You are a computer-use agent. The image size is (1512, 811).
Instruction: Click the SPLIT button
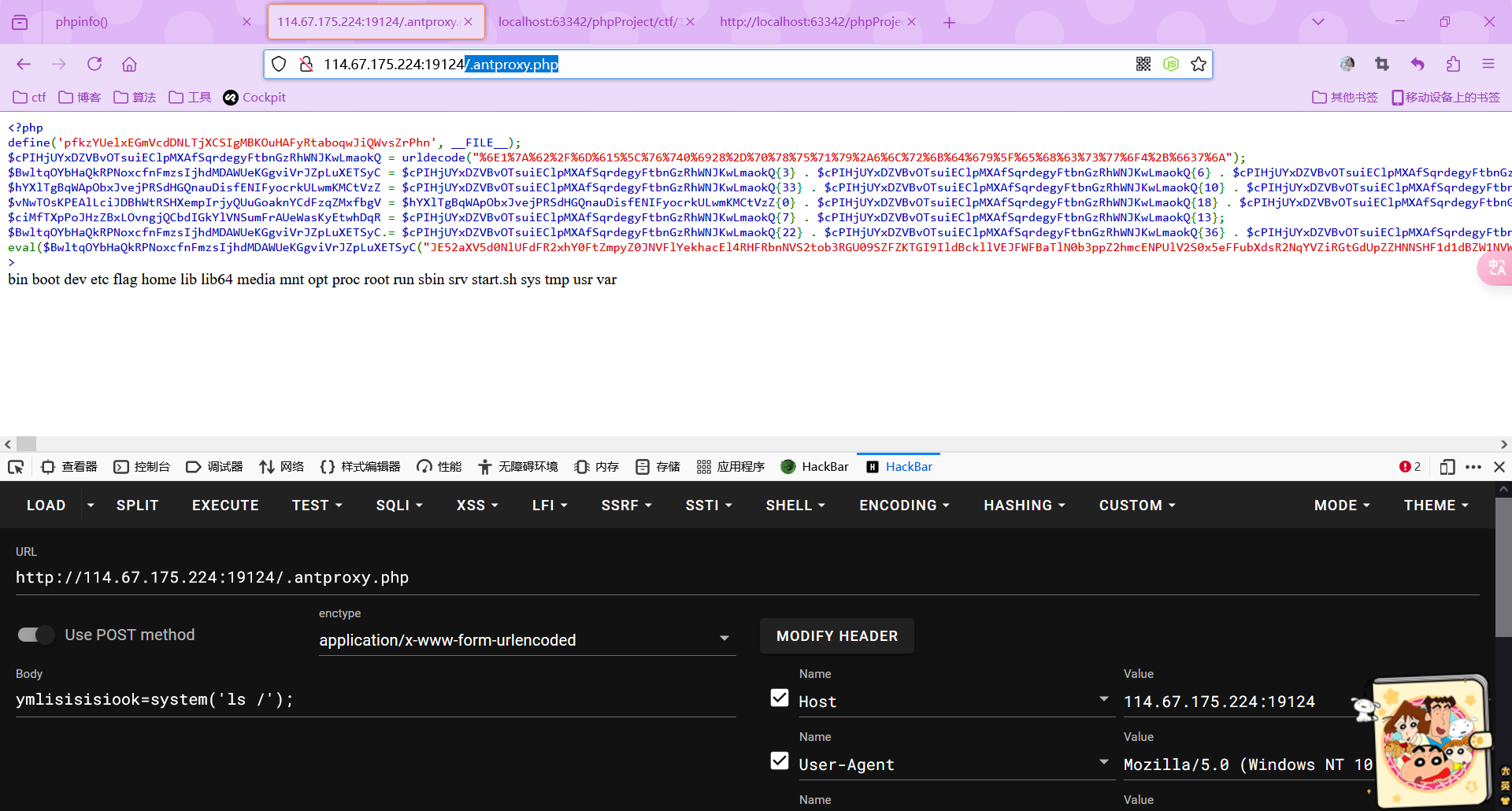138,505
